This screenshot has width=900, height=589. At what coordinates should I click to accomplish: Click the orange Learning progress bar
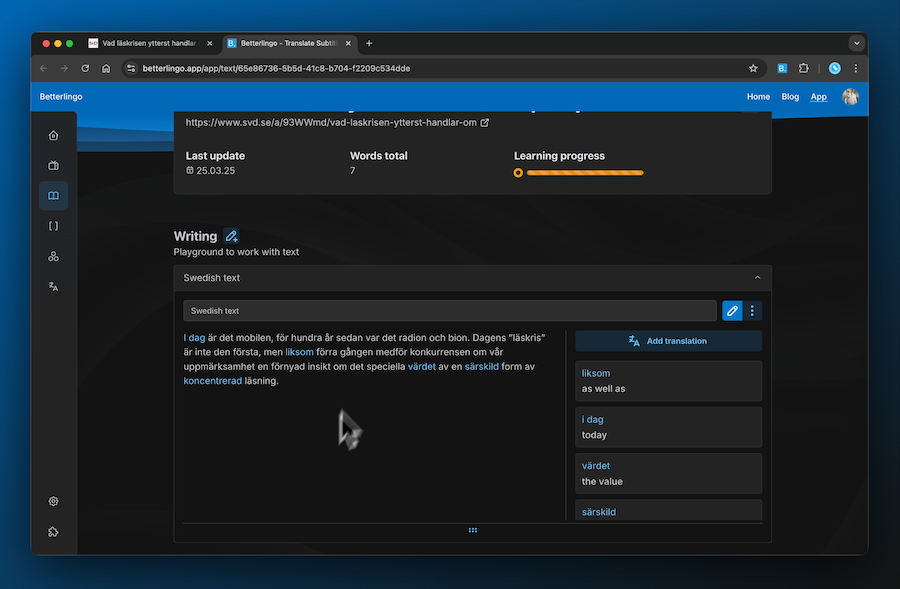pyautogui.click(x=585, y=172)
